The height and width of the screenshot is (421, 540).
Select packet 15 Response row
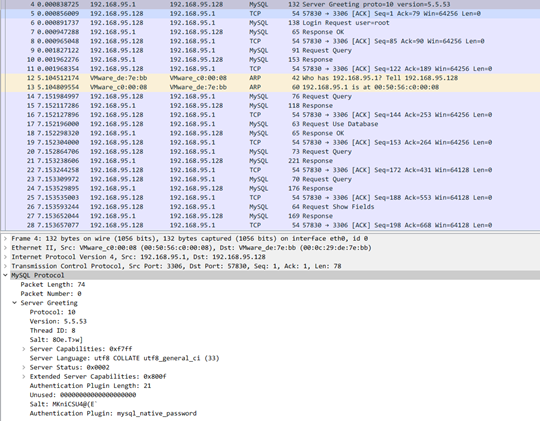(270, 105)
